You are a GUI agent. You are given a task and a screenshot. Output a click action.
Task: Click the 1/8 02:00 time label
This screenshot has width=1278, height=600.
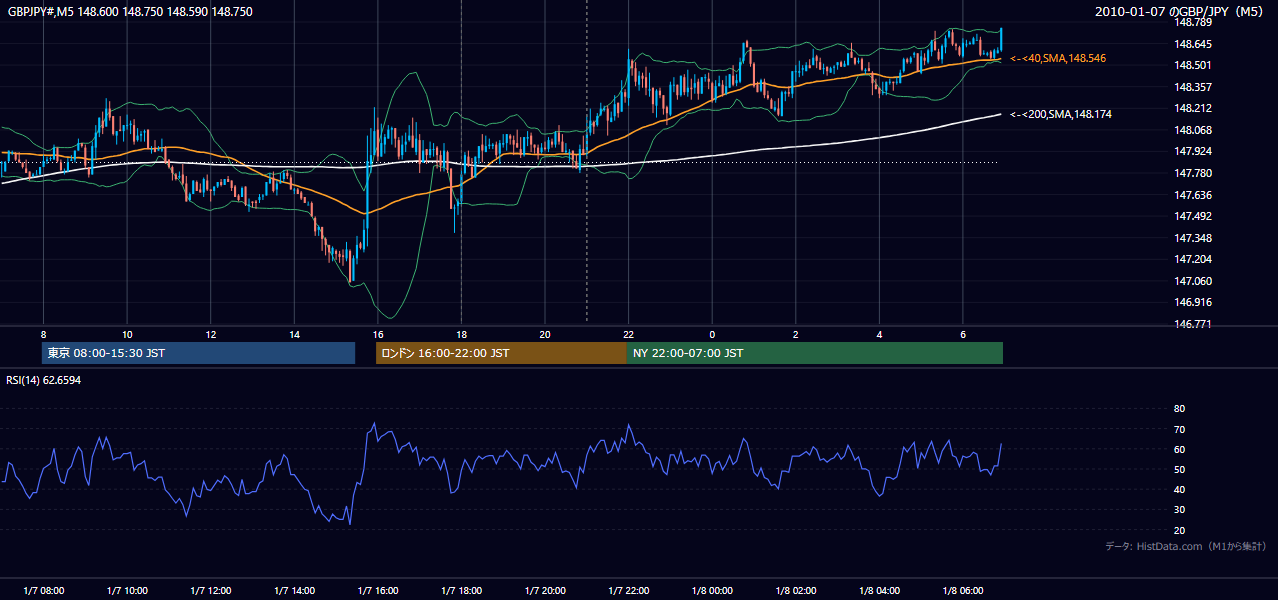click(795, 591)
